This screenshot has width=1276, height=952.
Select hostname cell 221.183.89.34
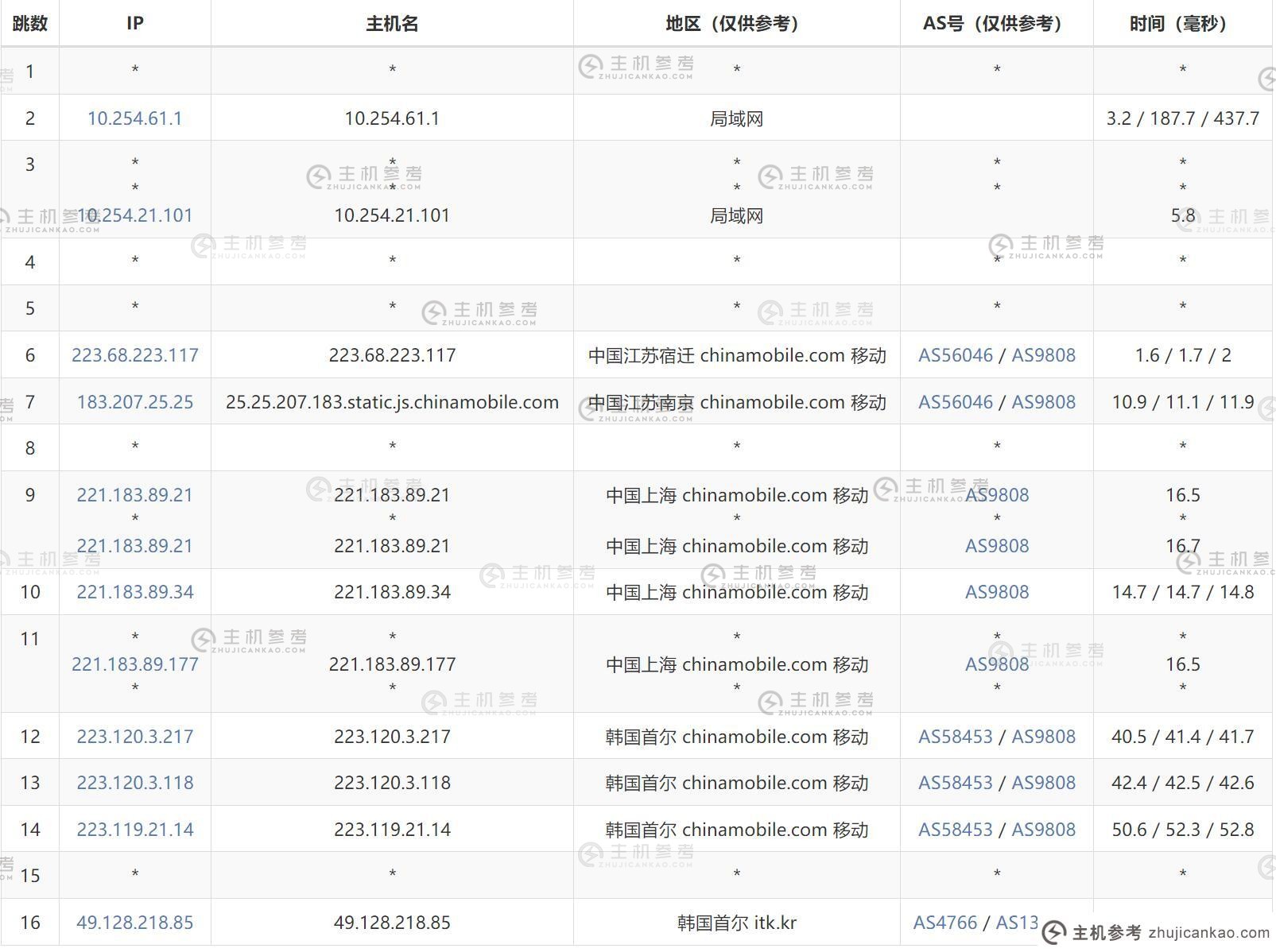point(392,592)
